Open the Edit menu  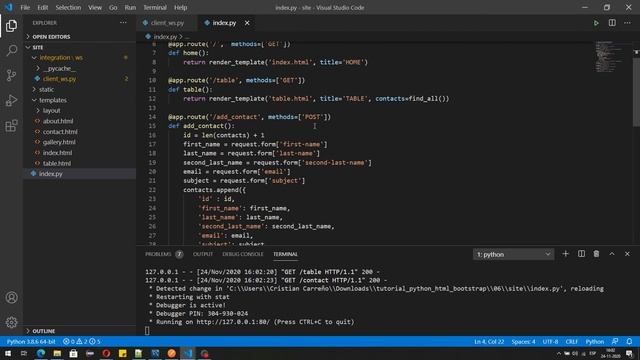(x=42, y=7)
